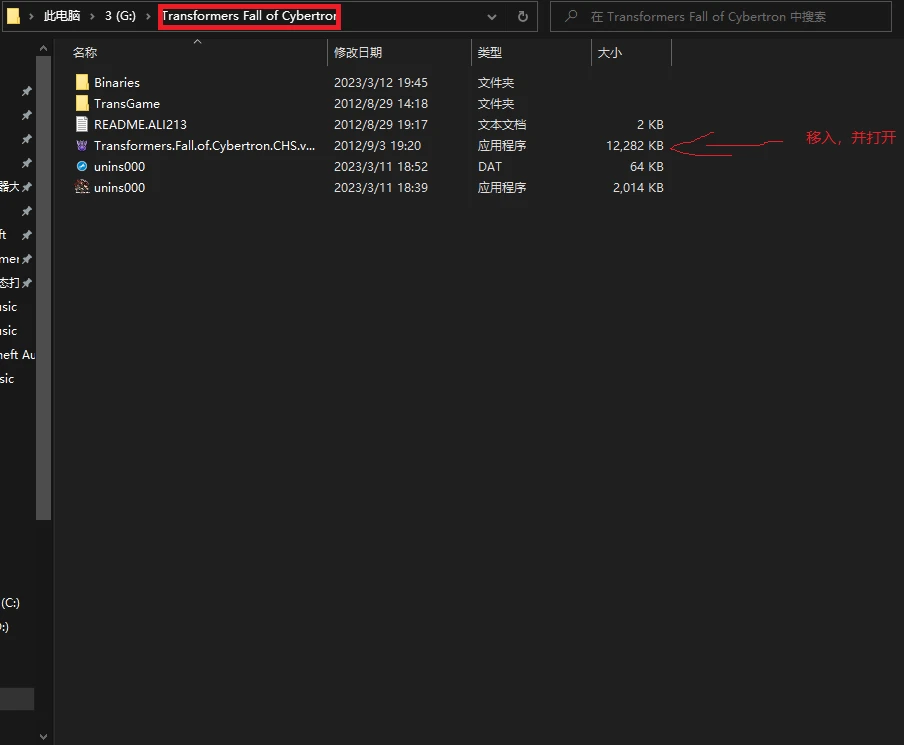Click the folder icon in address bar
904x745 pixels.
(x=13, y=16)
